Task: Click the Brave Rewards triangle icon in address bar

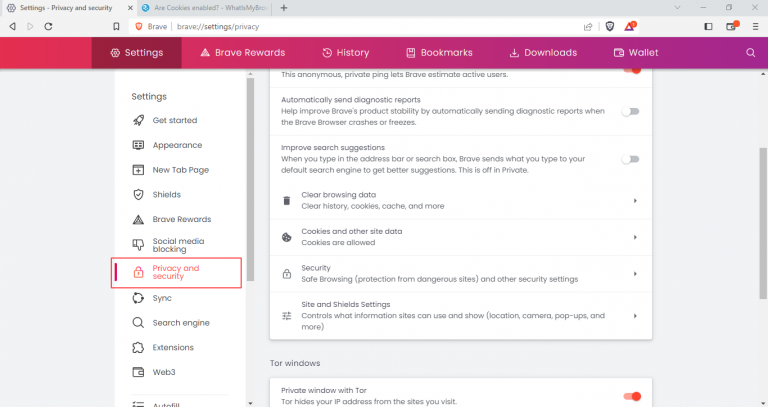Action: click(630, 26)
